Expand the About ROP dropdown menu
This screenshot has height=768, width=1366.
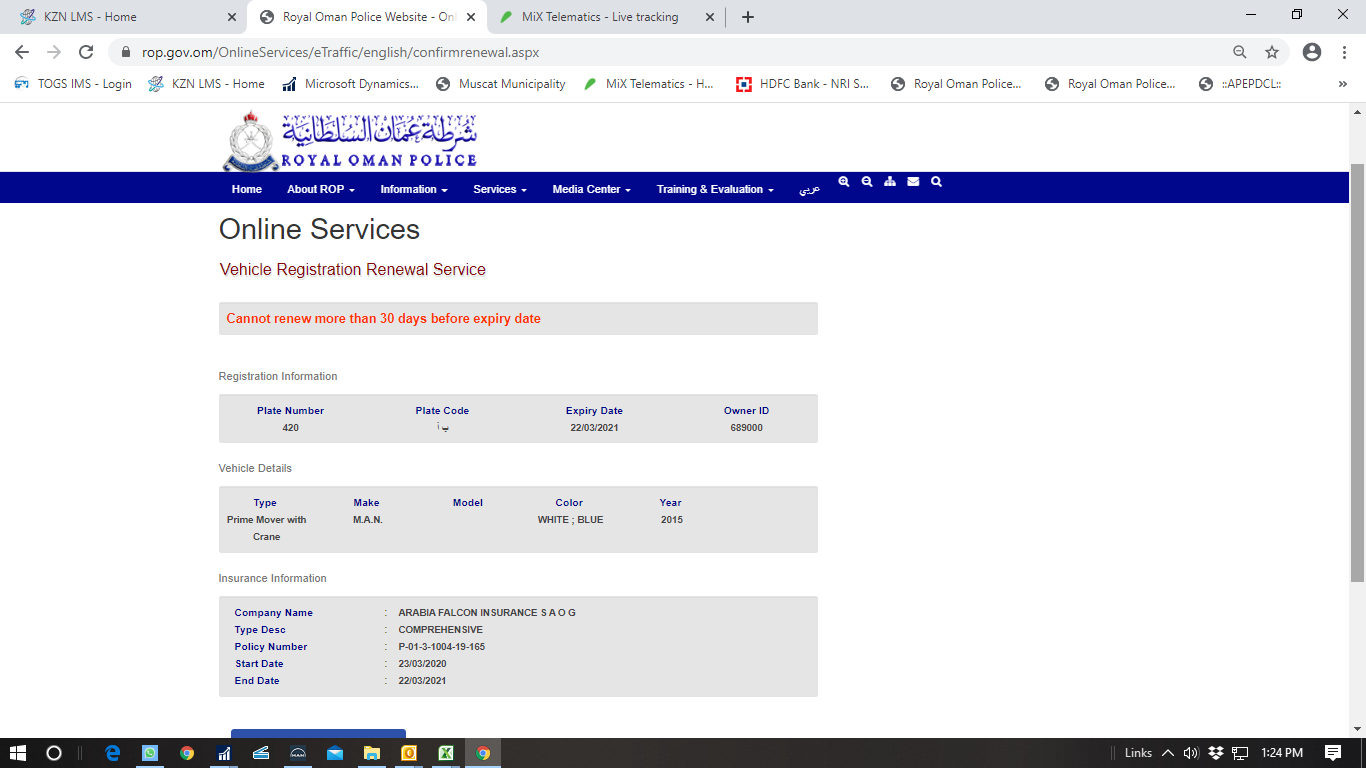tap(320, 189)
